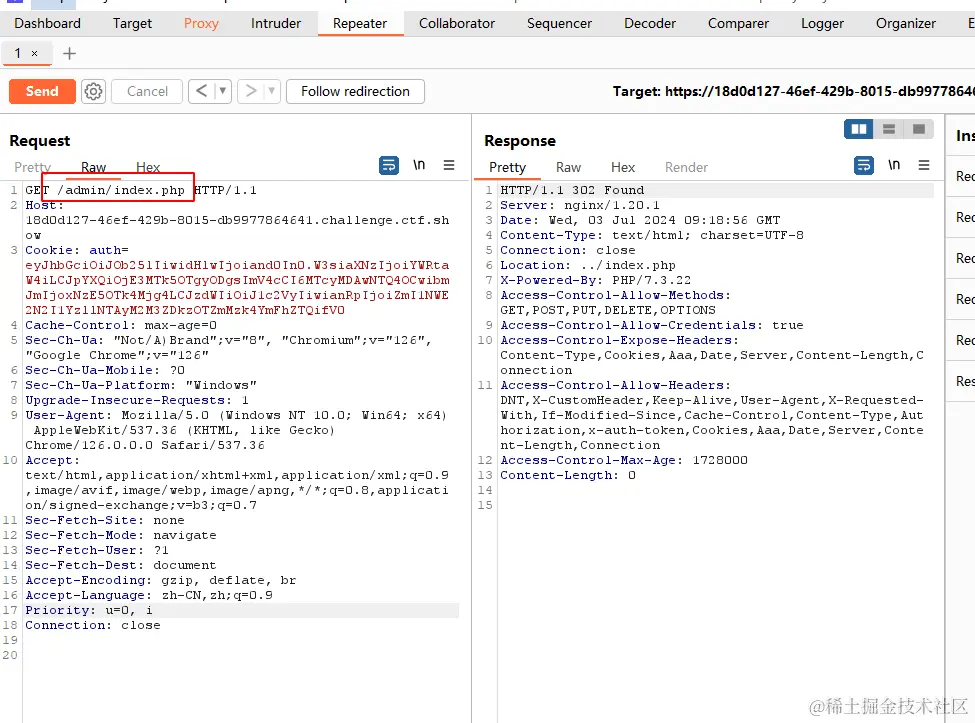Open the Sequencer tab
The image size is (975, 723).
560,24
